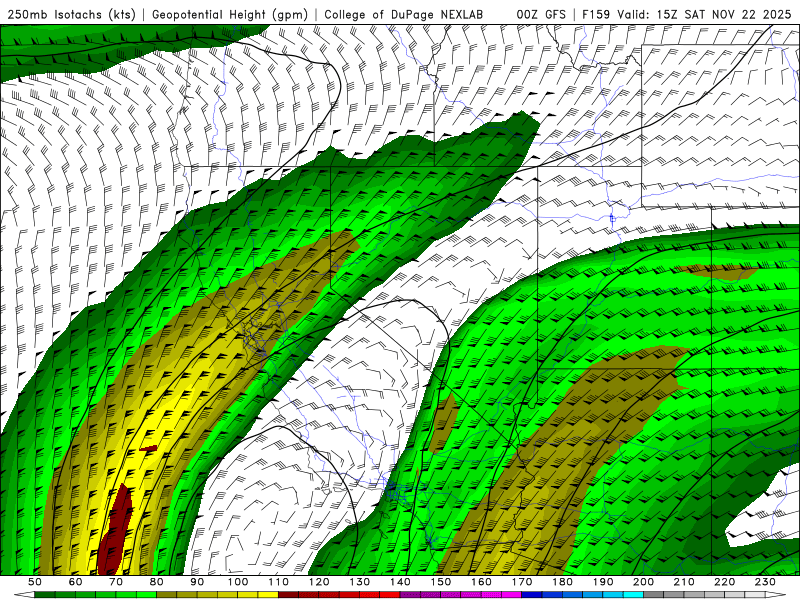Pick the brightest yellow swatch beside dark red
Image resolution: width=800 pixels, height=600 pixels.
click(x=268, y=594)
